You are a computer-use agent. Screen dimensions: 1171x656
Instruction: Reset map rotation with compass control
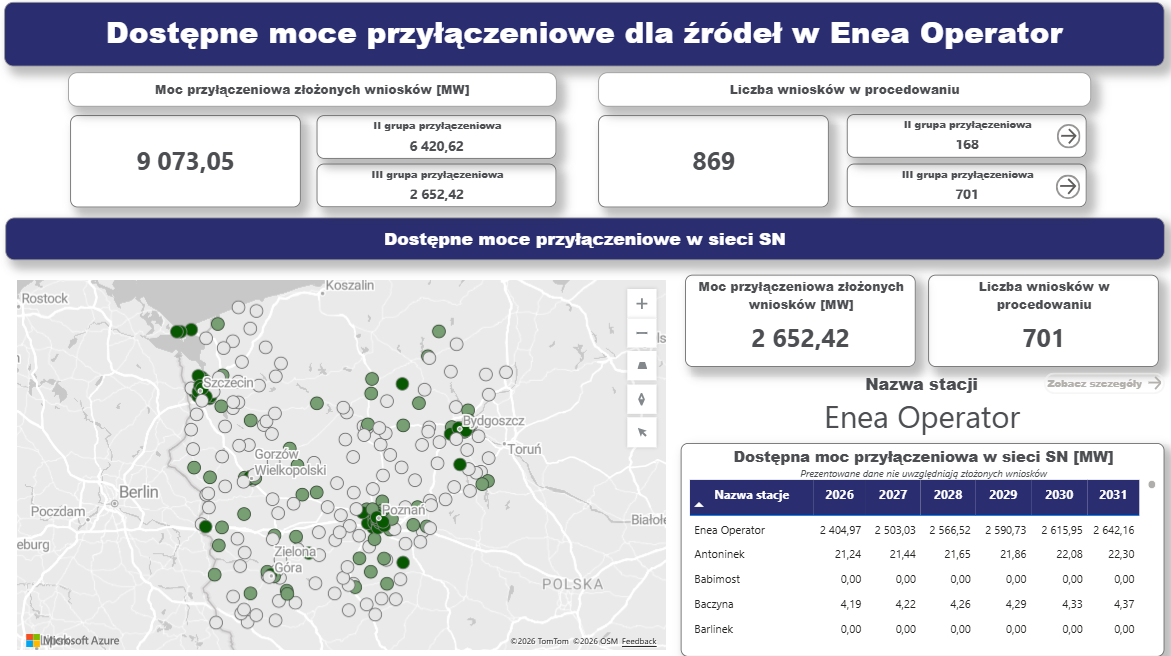(642, 399)
